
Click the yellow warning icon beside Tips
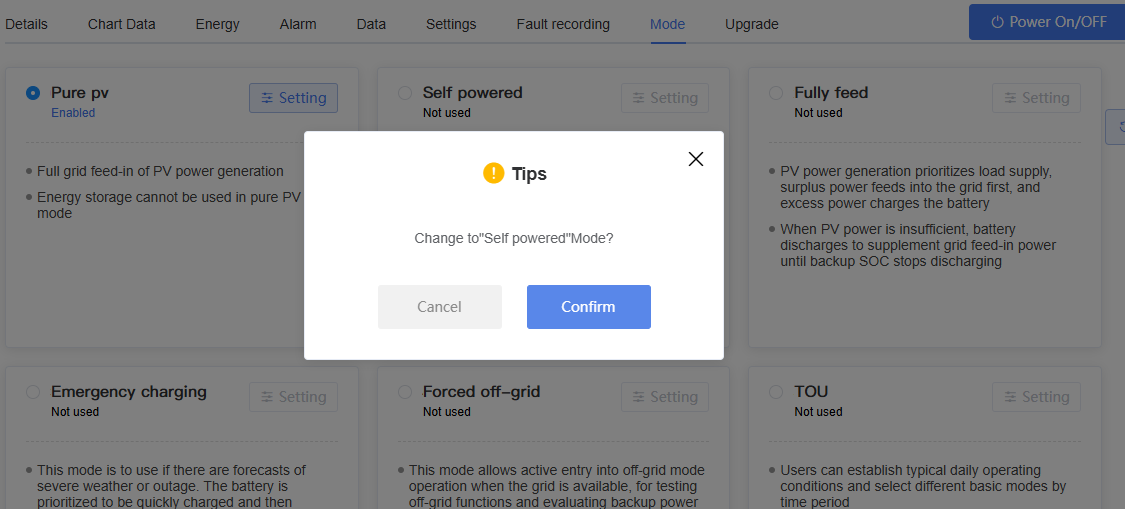[x=494, y=173]
